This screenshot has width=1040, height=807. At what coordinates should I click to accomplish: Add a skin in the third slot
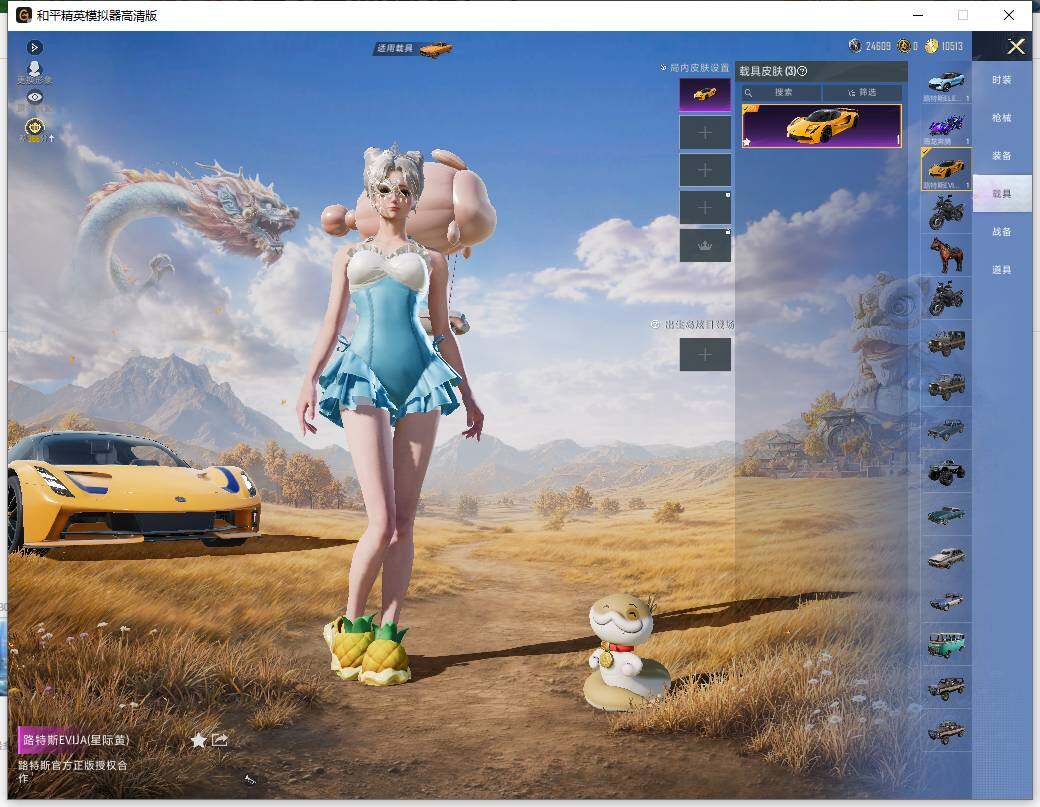[704, 170]
